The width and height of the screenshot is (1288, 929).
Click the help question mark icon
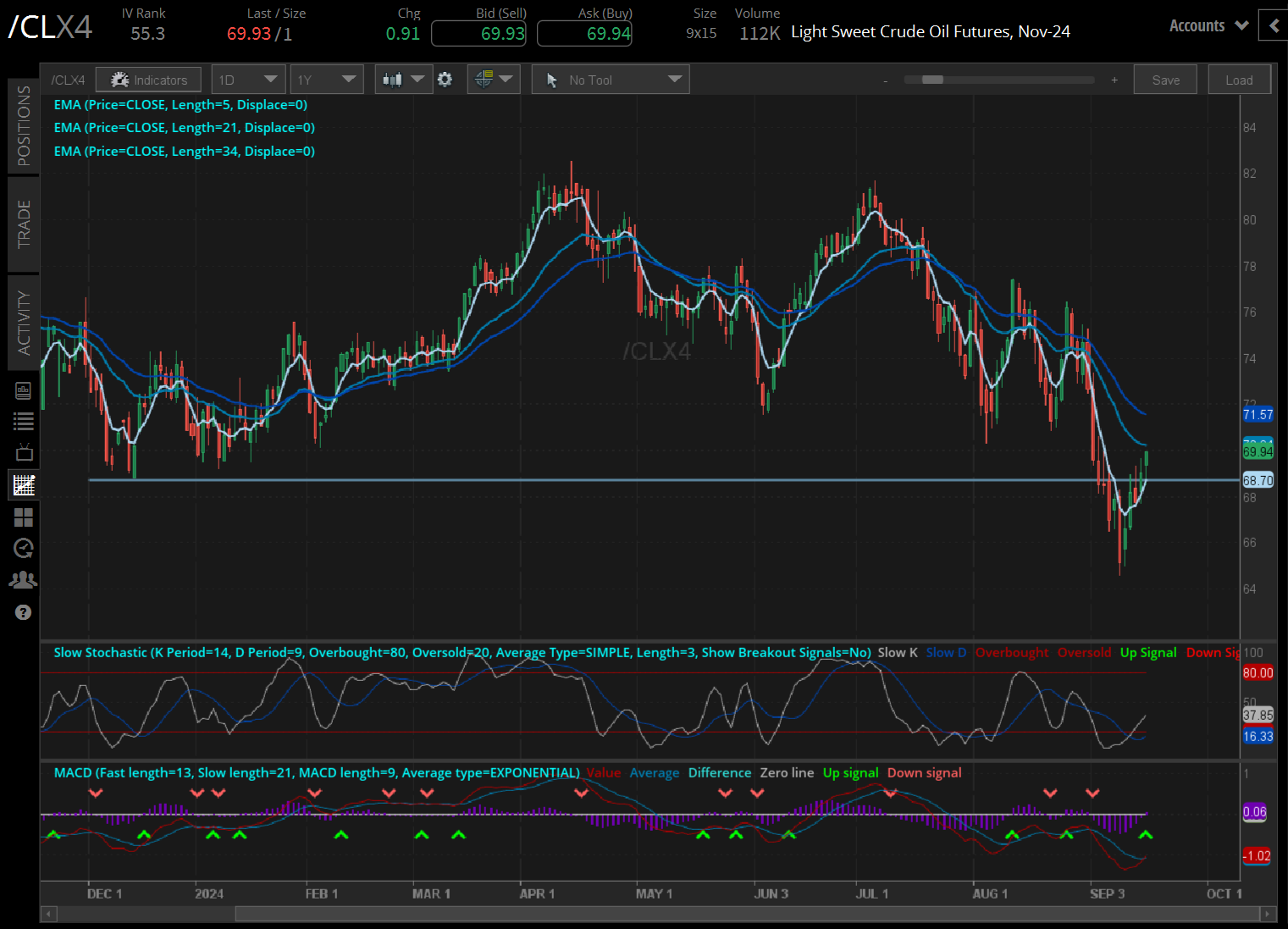pos(24,612)
